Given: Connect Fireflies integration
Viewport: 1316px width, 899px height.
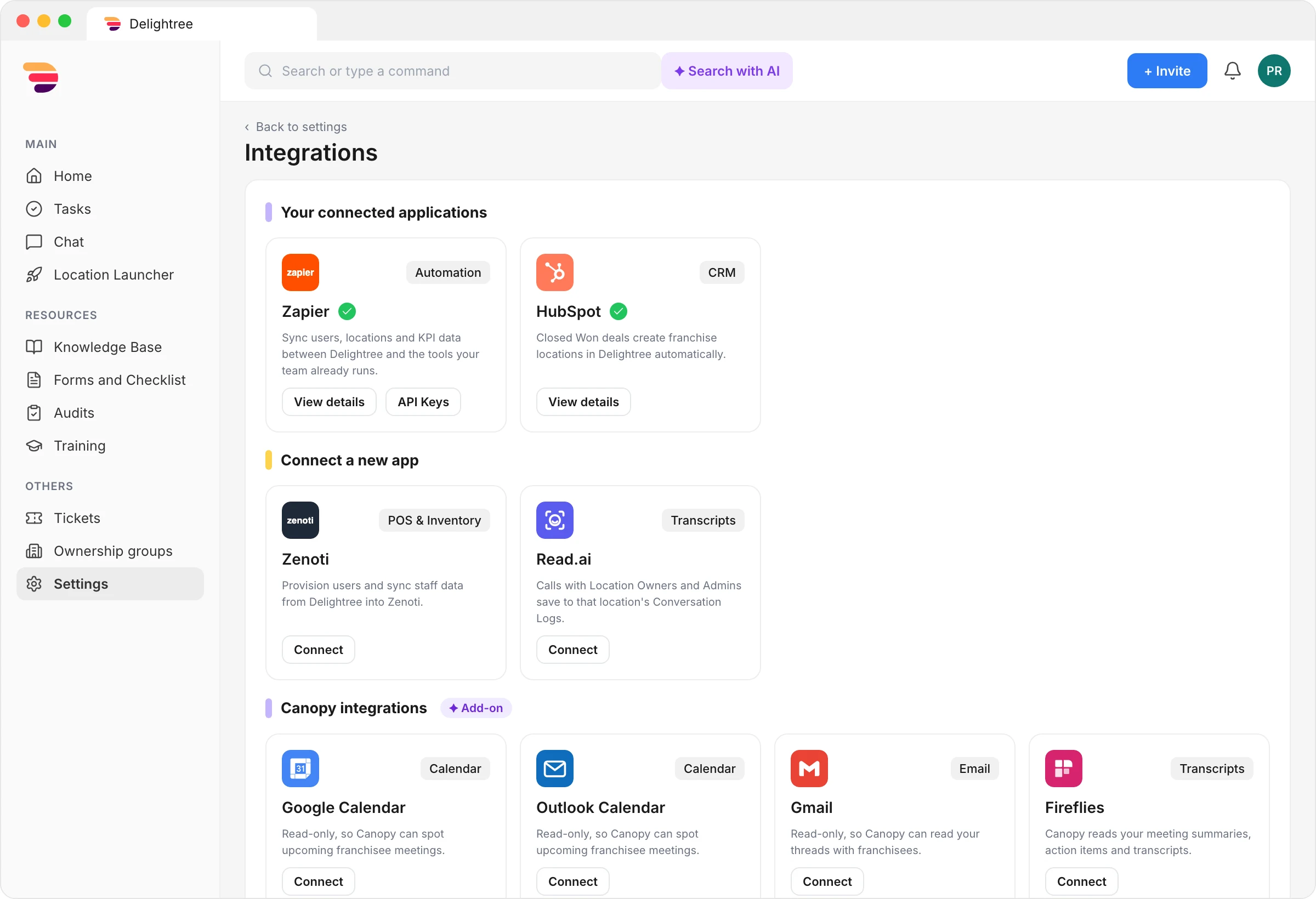Looking at the screenshot, I should pos(1081,881).
